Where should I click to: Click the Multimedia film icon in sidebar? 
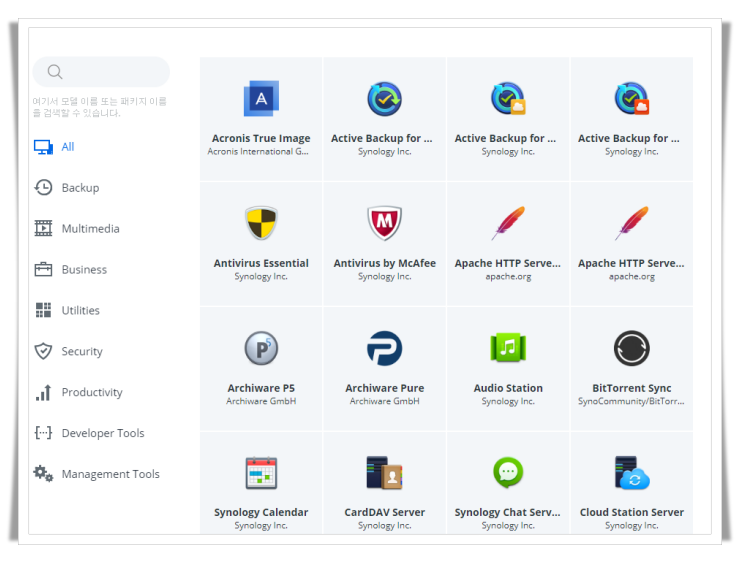coord(43,228)
